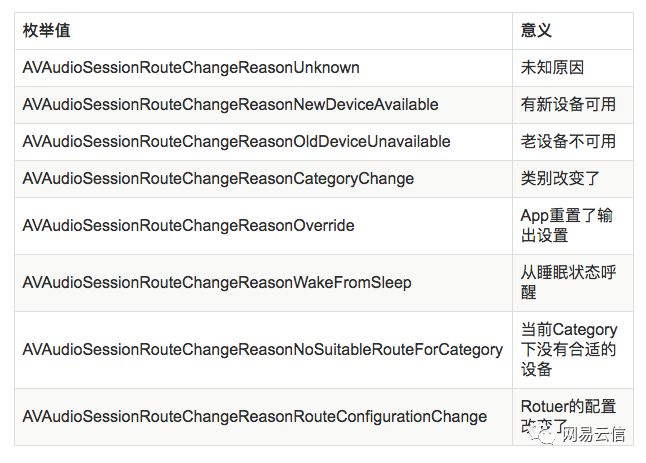
Task: Select the AVAudioSessionRouteChangeReasonWakeFromSleep enum value
Action: (x=217, y=283)
